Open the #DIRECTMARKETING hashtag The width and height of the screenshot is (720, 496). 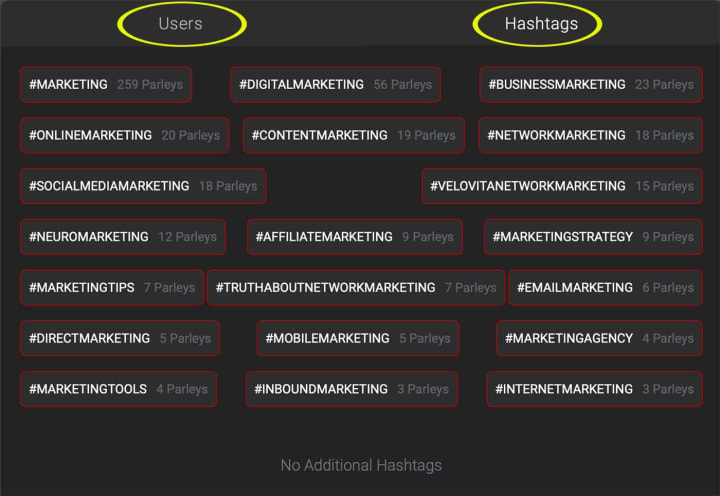120,338
